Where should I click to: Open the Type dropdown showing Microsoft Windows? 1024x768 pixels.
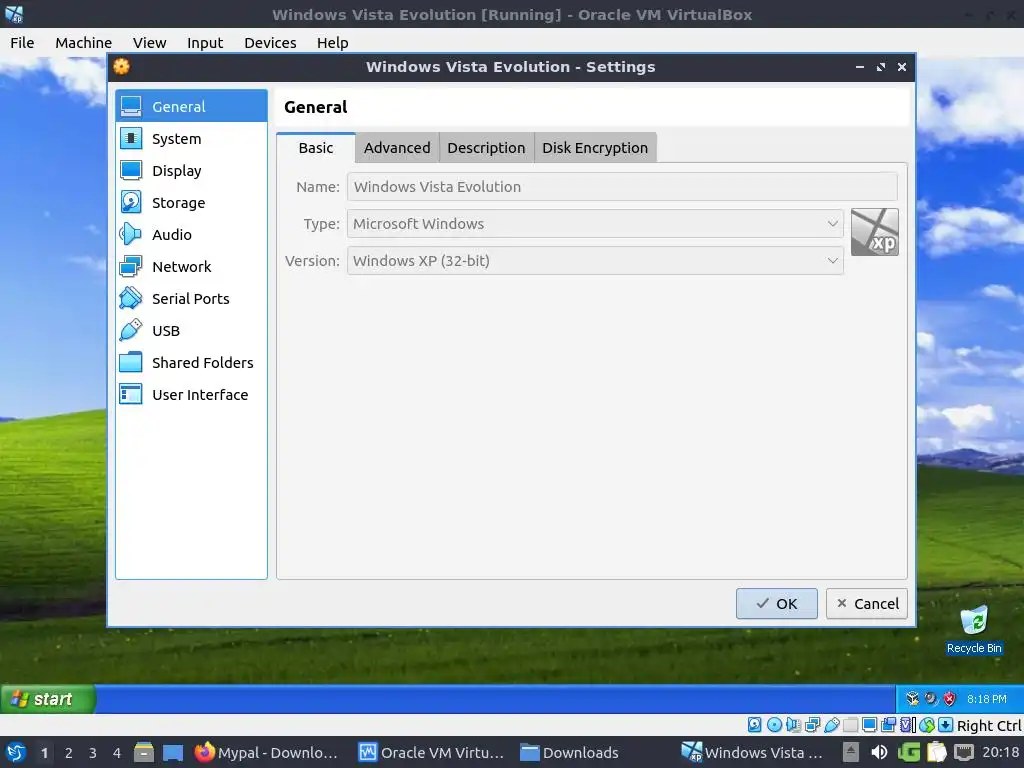[x=595, y=224]
